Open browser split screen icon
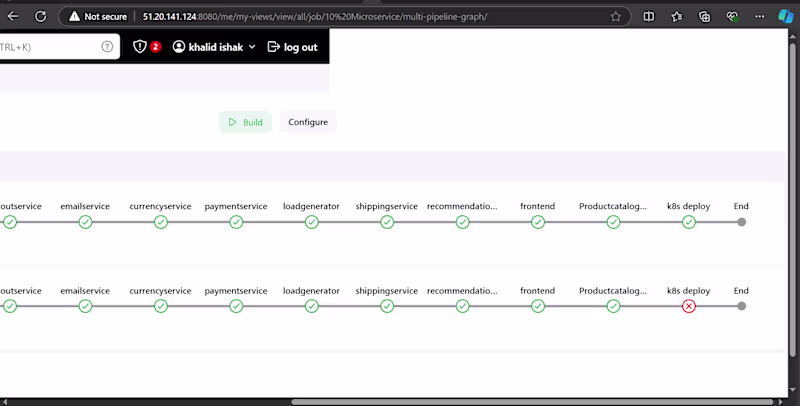Screen dimensions: 800x406 click(x=648, y=16)
